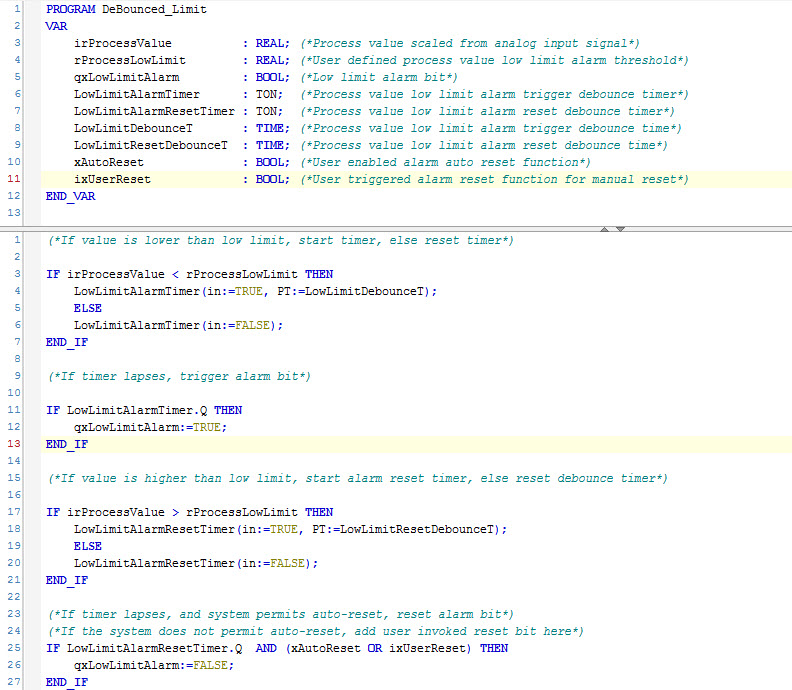Image resolution: width=792 pixels, height=690 pixels.
Task: Click the 'irProcessValue' variable declaration name
Action: pos(123,43)
